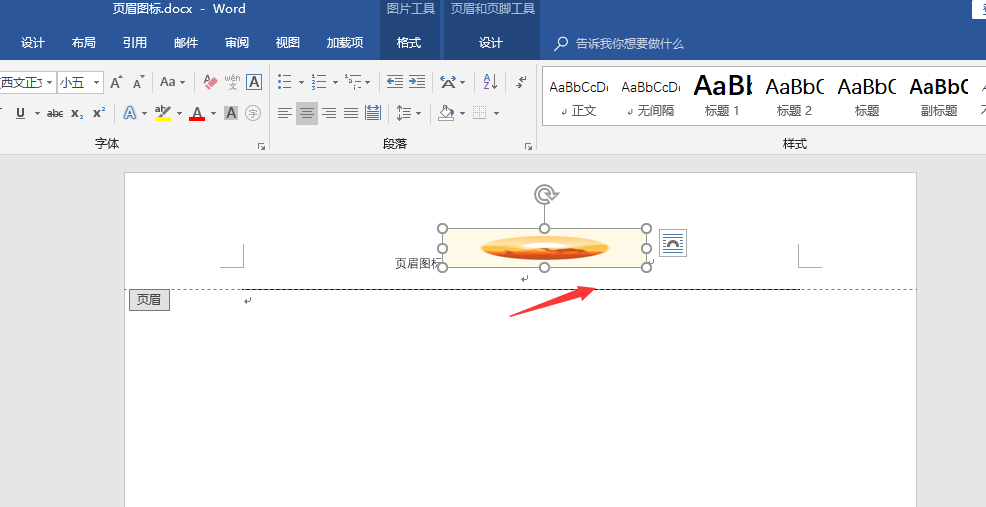Toggle show paragraph marks icon
This screenshot has height=507, width=986.
pyautogui.click(x=521, y=82)
